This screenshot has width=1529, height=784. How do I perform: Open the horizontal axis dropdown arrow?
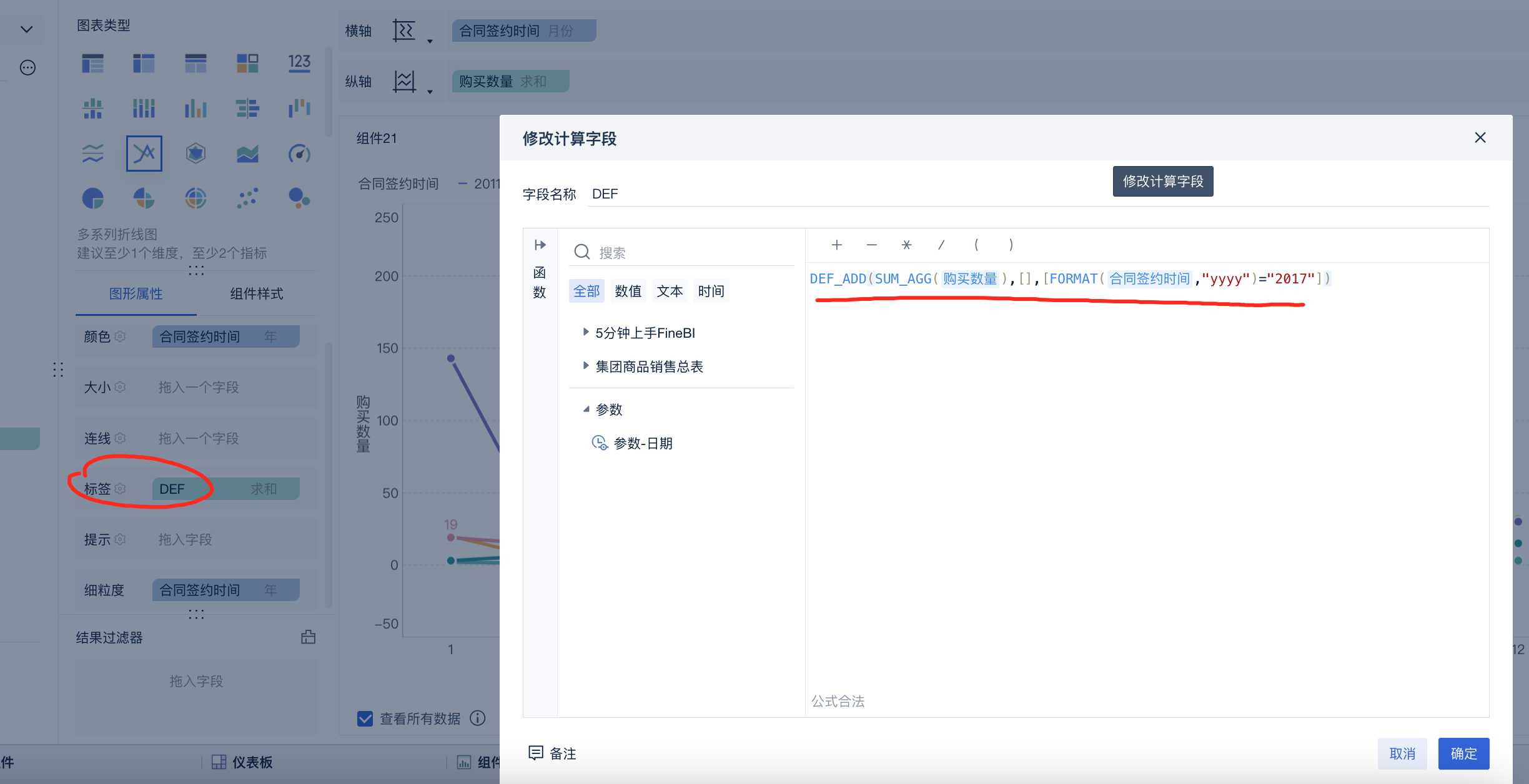[430, 41]
